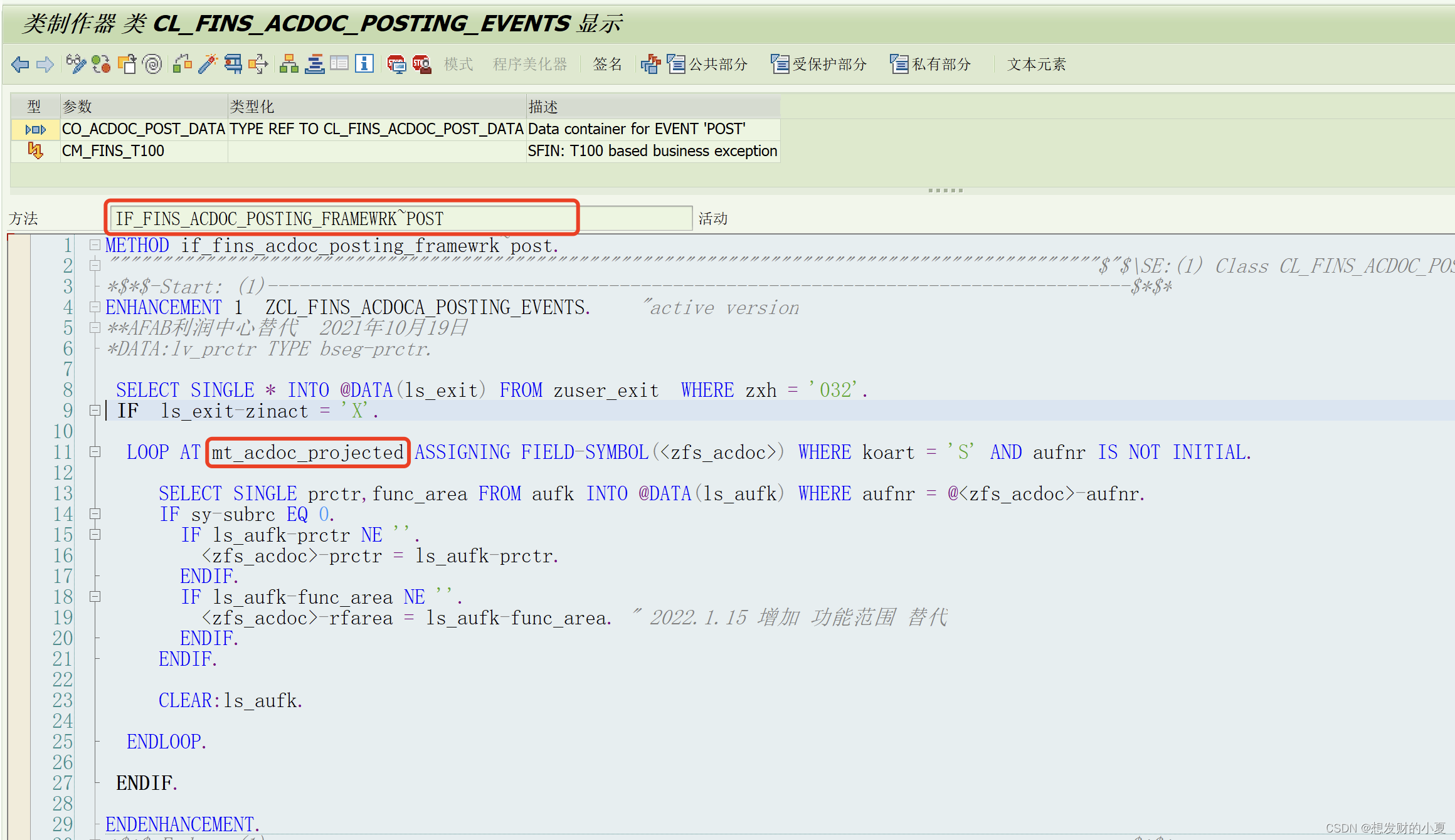Click the TYPE REF TO CL_FINS_ACDOC_POST_DATA cell

[376, 129]
